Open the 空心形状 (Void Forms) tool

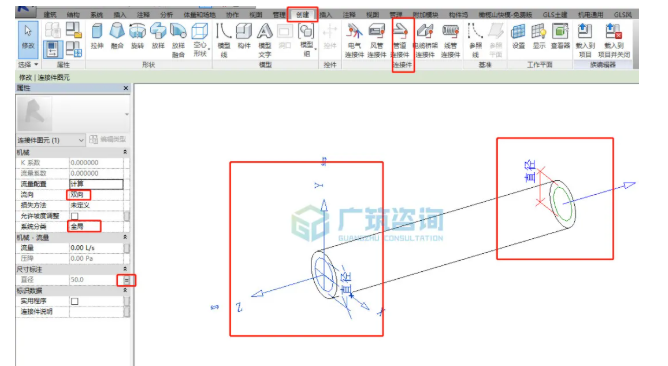200,40
